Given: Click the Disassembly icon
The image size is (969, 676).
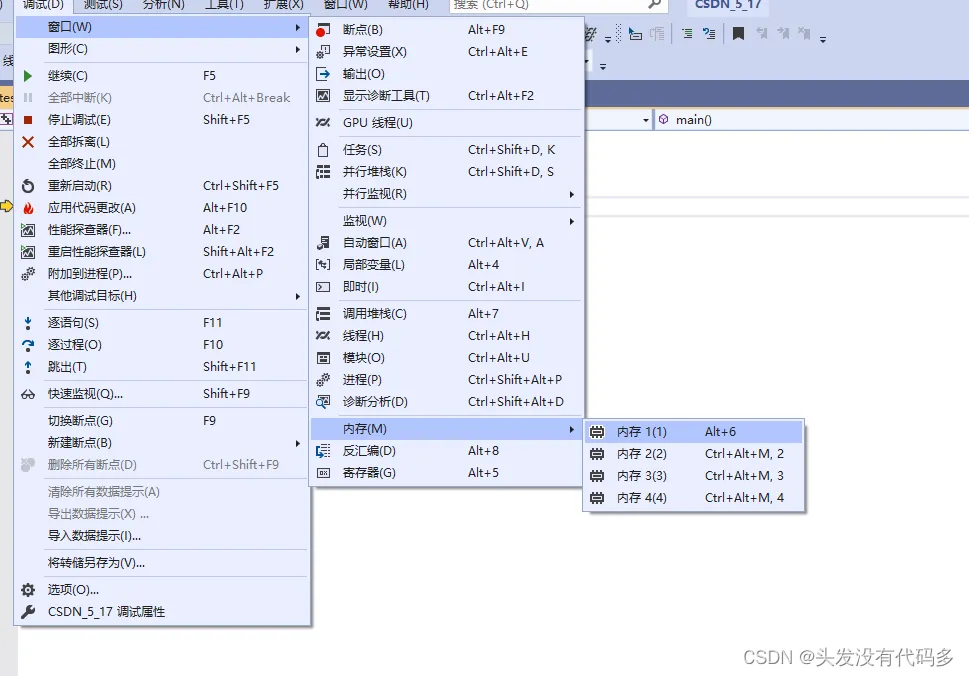Looking at the screenshot, I should (323, 451).
